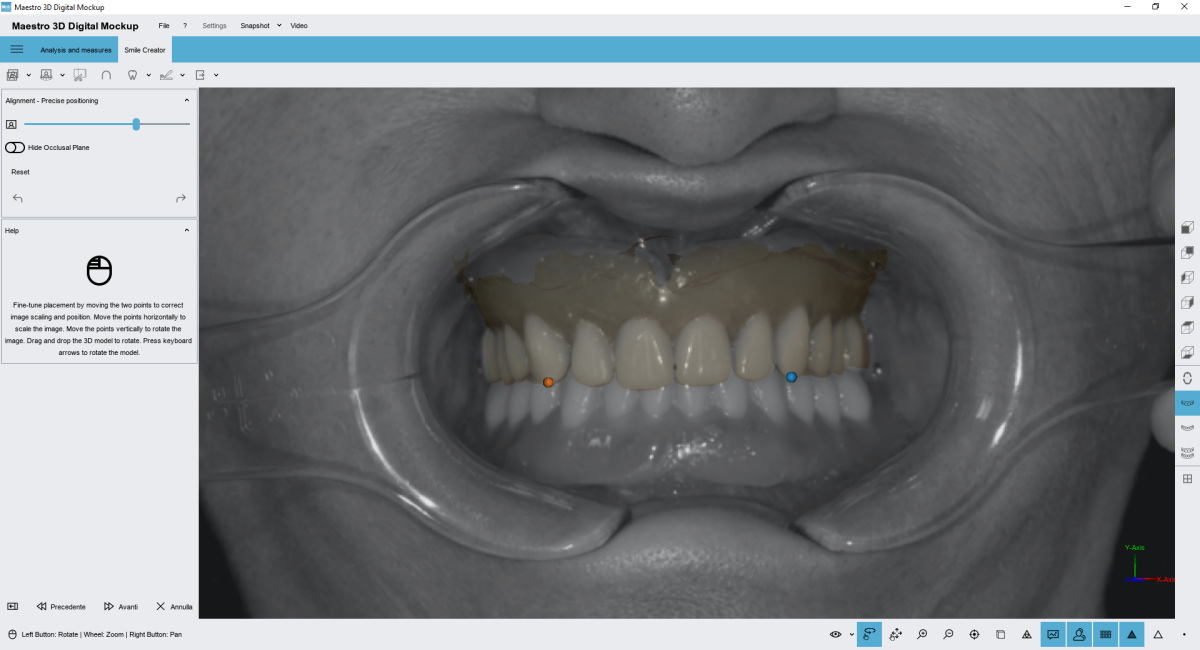The width and height of the screenshot is (1200, 650).
Task: Click the Reset button
Action: pos(20,172)
